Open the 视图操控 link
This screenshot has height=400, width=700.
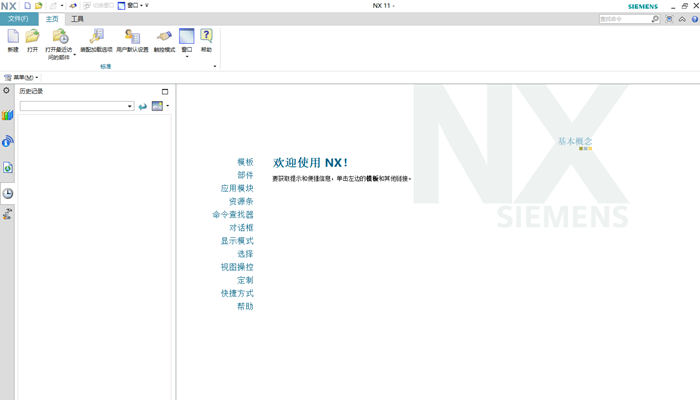[237, 267]
